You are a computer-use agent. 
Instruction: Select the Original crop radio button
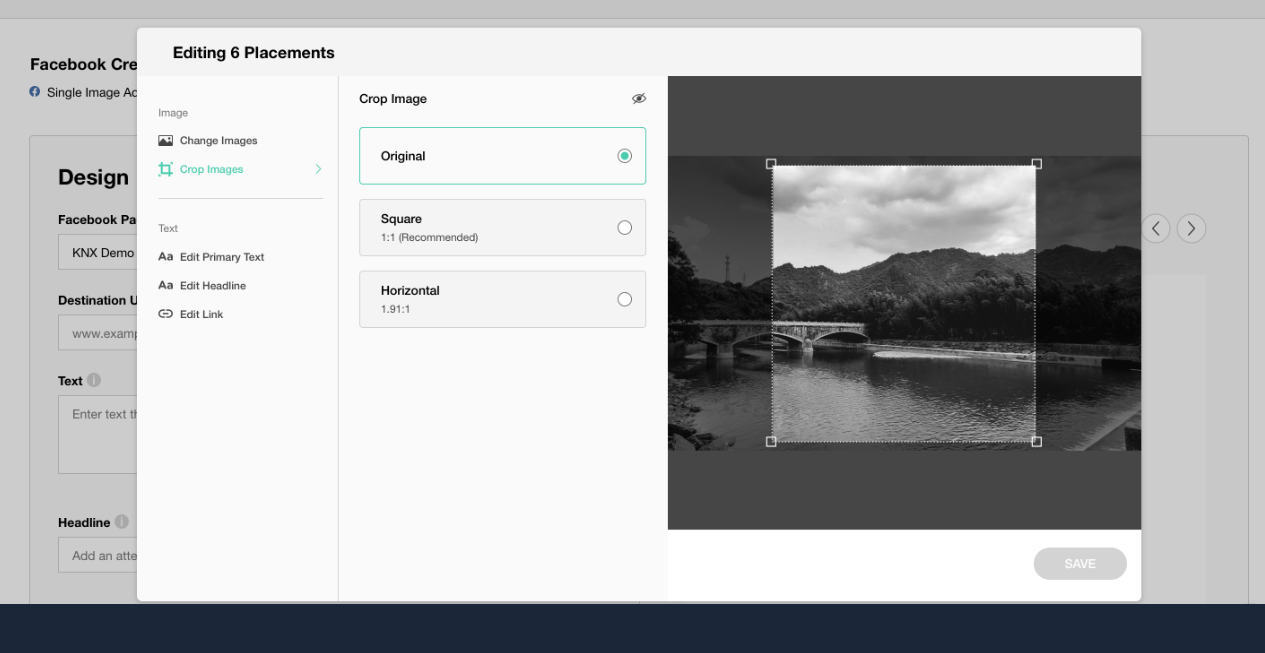tap(625, 156)
